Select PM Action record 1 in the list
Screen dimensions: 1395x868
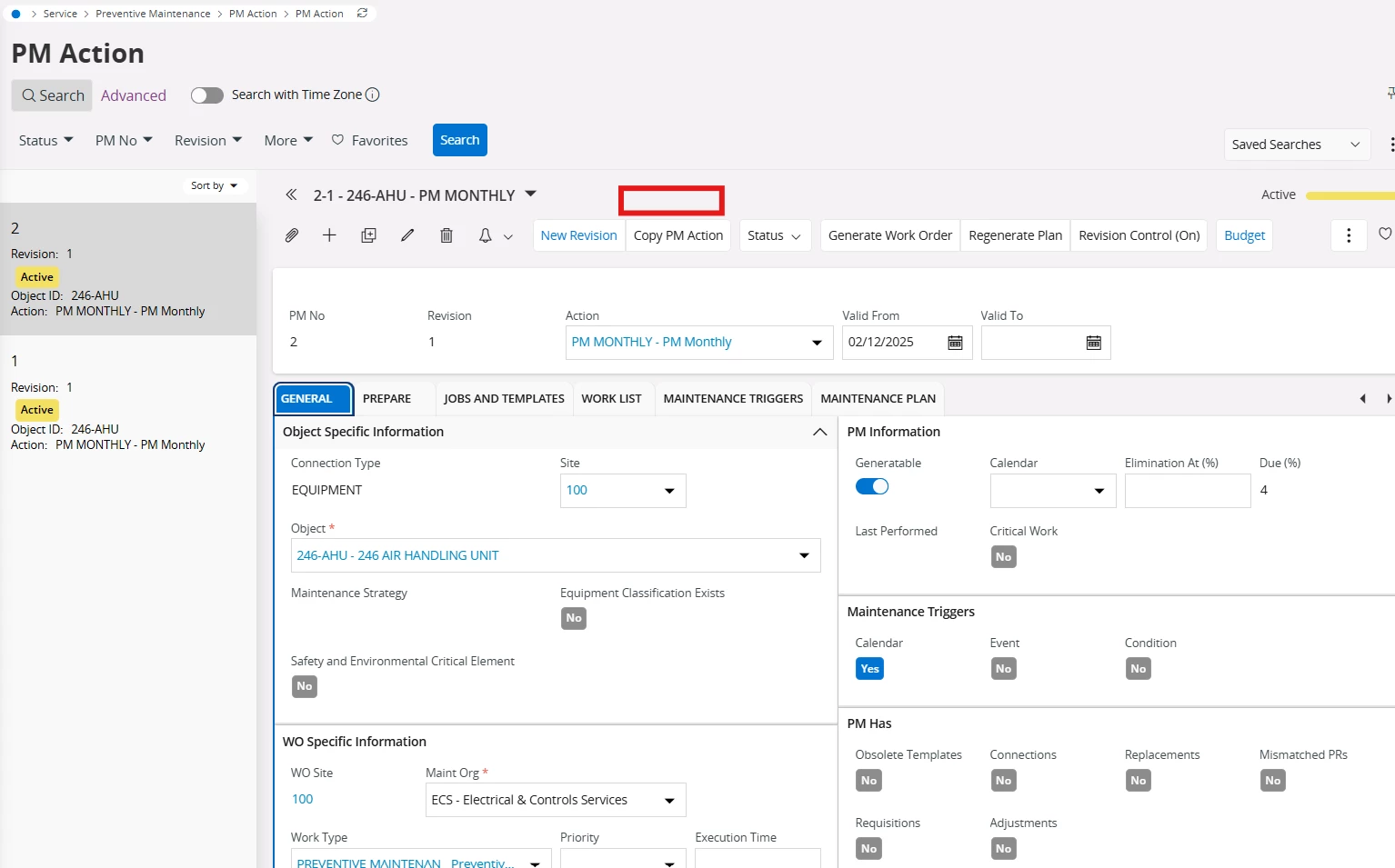(128, 403)
